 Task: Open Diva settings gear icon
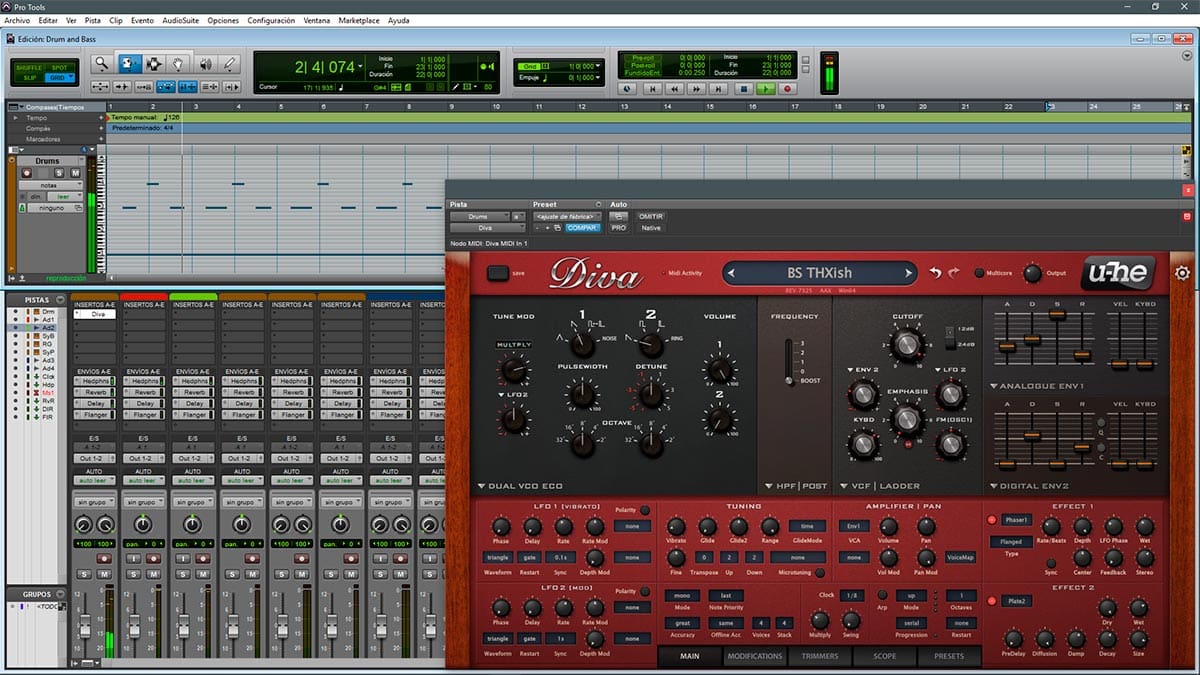(1182, 273)
